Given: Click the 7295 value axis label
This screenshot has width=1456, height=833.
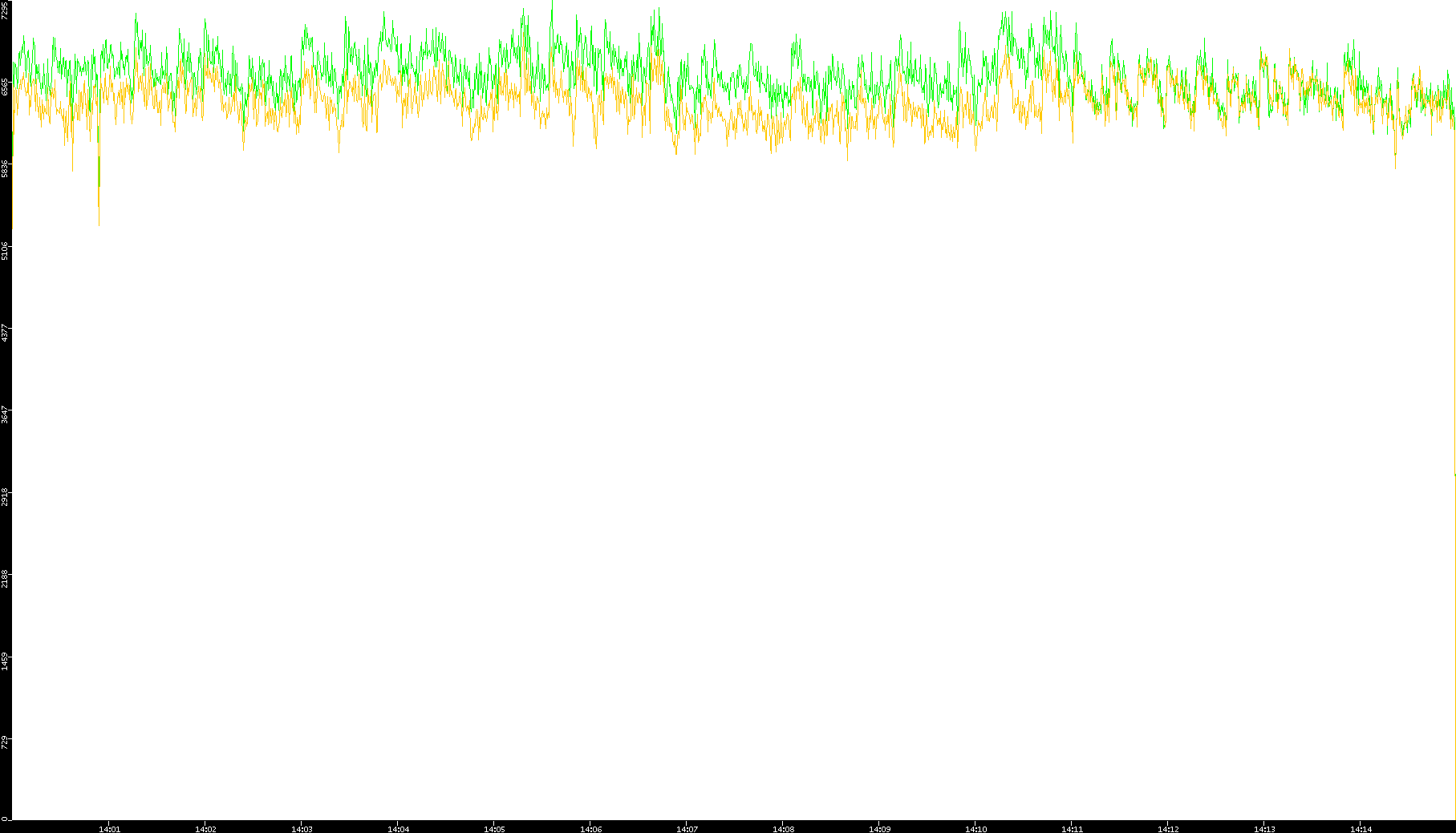Looking at the screenshot, I should click(6, 10).
